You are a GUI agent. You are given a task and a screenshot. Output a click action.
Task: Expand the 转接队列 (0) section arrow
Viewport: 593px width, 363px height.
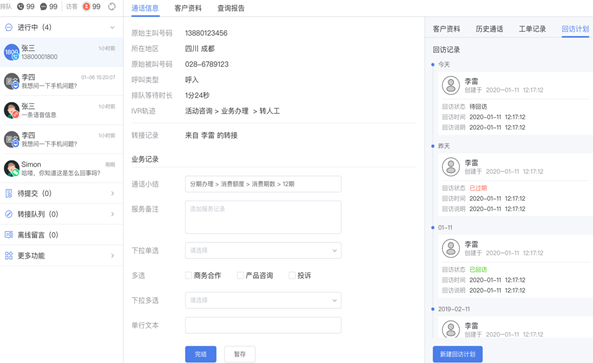coord(112,214)
